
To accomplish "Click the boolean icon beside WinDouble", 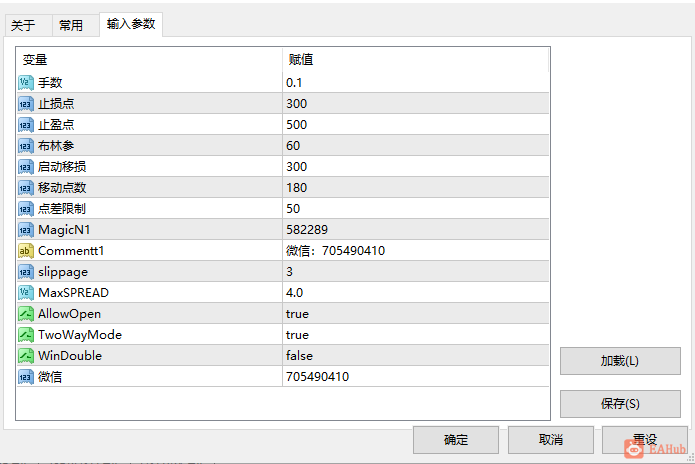I will coord(26,356).
